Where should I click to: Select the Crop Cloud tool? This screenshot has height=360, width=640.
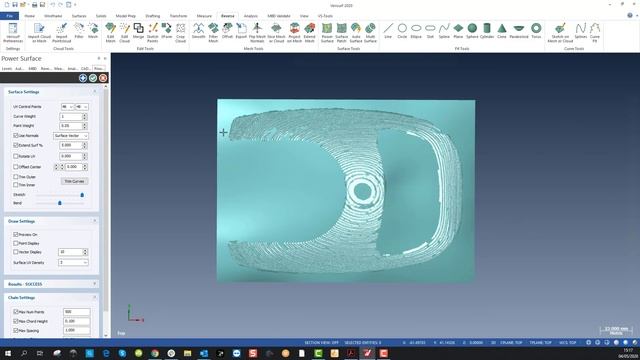180,32
